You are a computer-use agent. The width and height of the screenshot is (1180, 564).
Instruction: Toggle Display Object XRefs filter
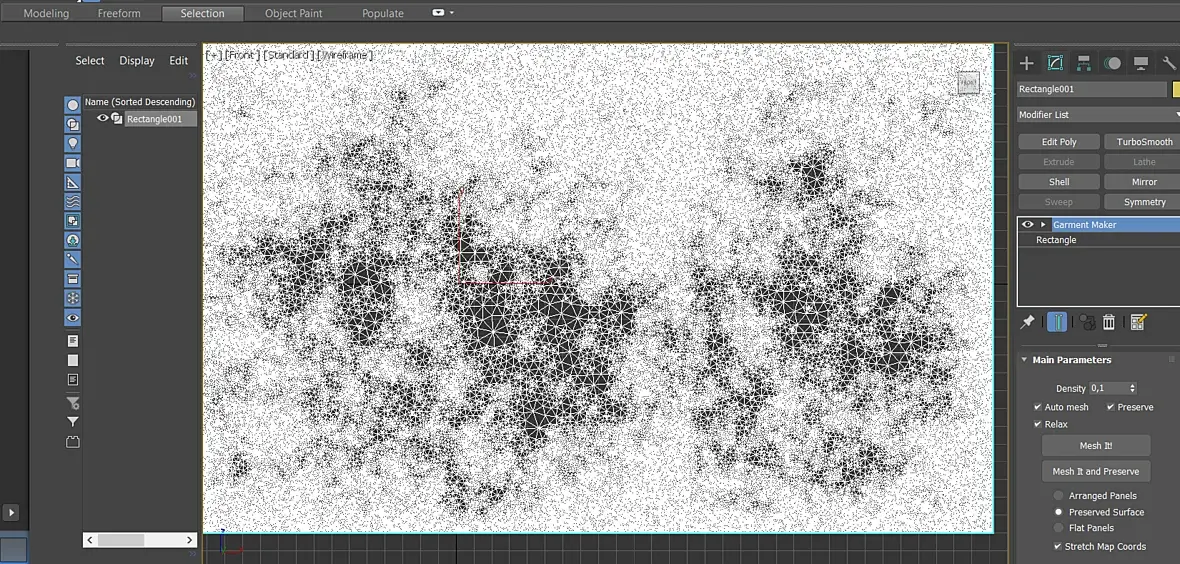(73, 240)
